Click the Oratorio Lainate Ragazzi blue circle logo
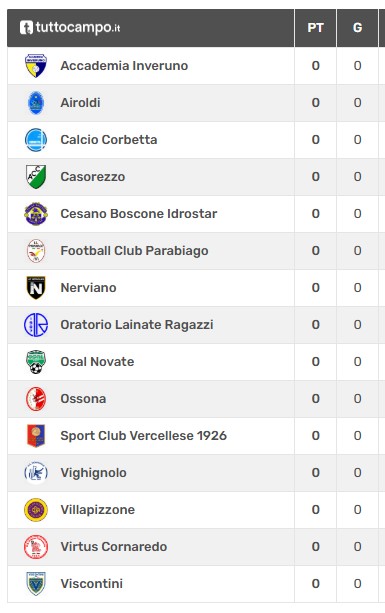Screen dimensions: 385x613 pos(36,325)
